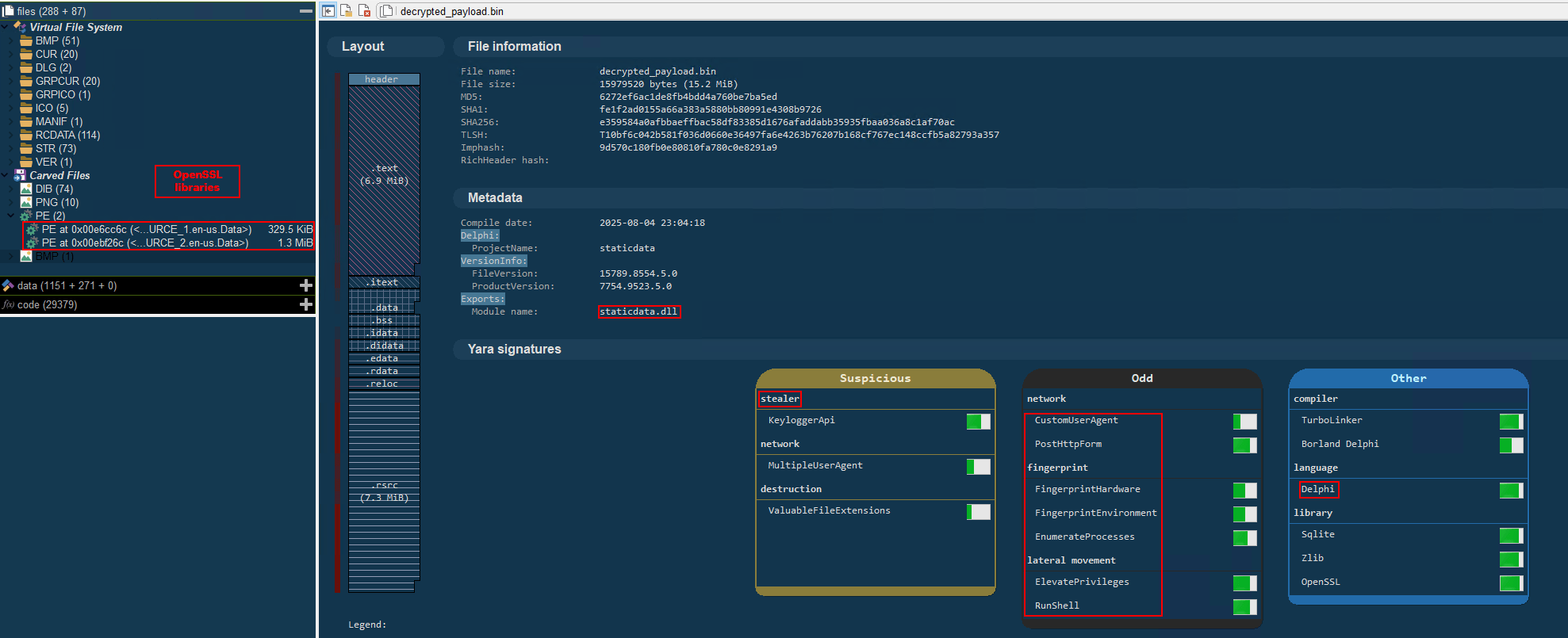
Task: Open the FingerprintHardware Yara rule
Action: (x=1087, y=489)
